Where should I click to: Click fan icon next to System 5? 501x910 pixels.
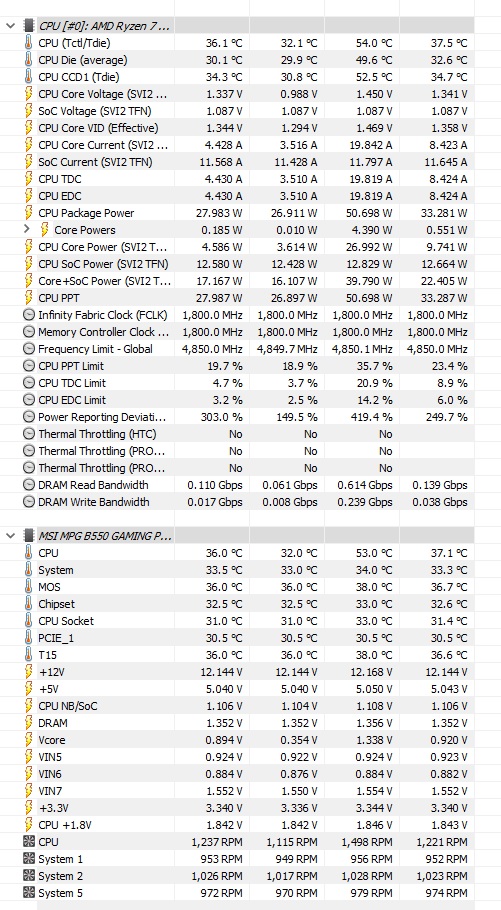pos(28,893)
